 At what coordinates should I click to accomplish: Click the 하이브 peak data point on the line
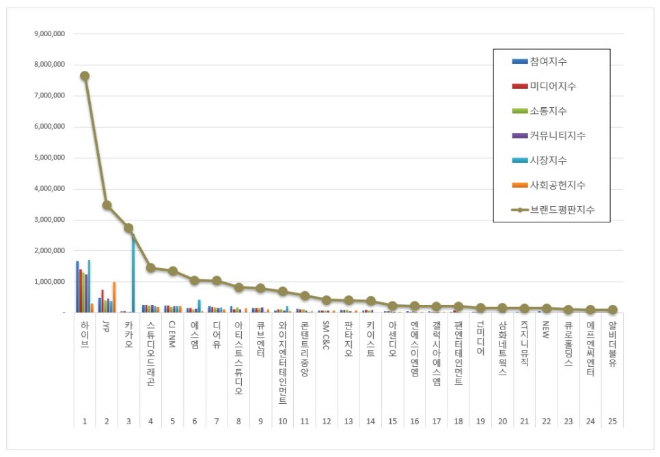85,76
